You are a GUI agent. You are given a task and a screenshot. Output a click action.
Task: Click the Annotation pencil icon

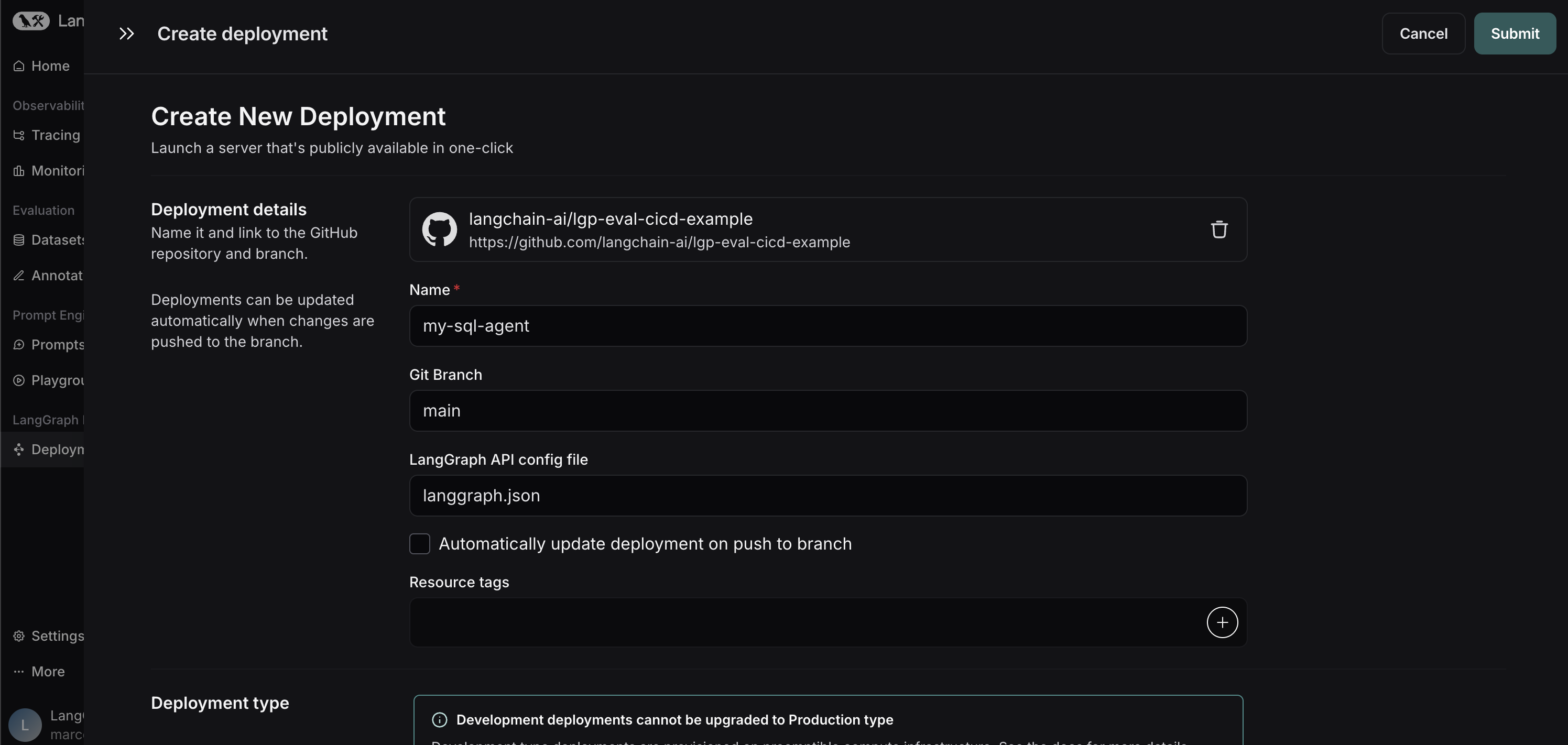[19, 276]
